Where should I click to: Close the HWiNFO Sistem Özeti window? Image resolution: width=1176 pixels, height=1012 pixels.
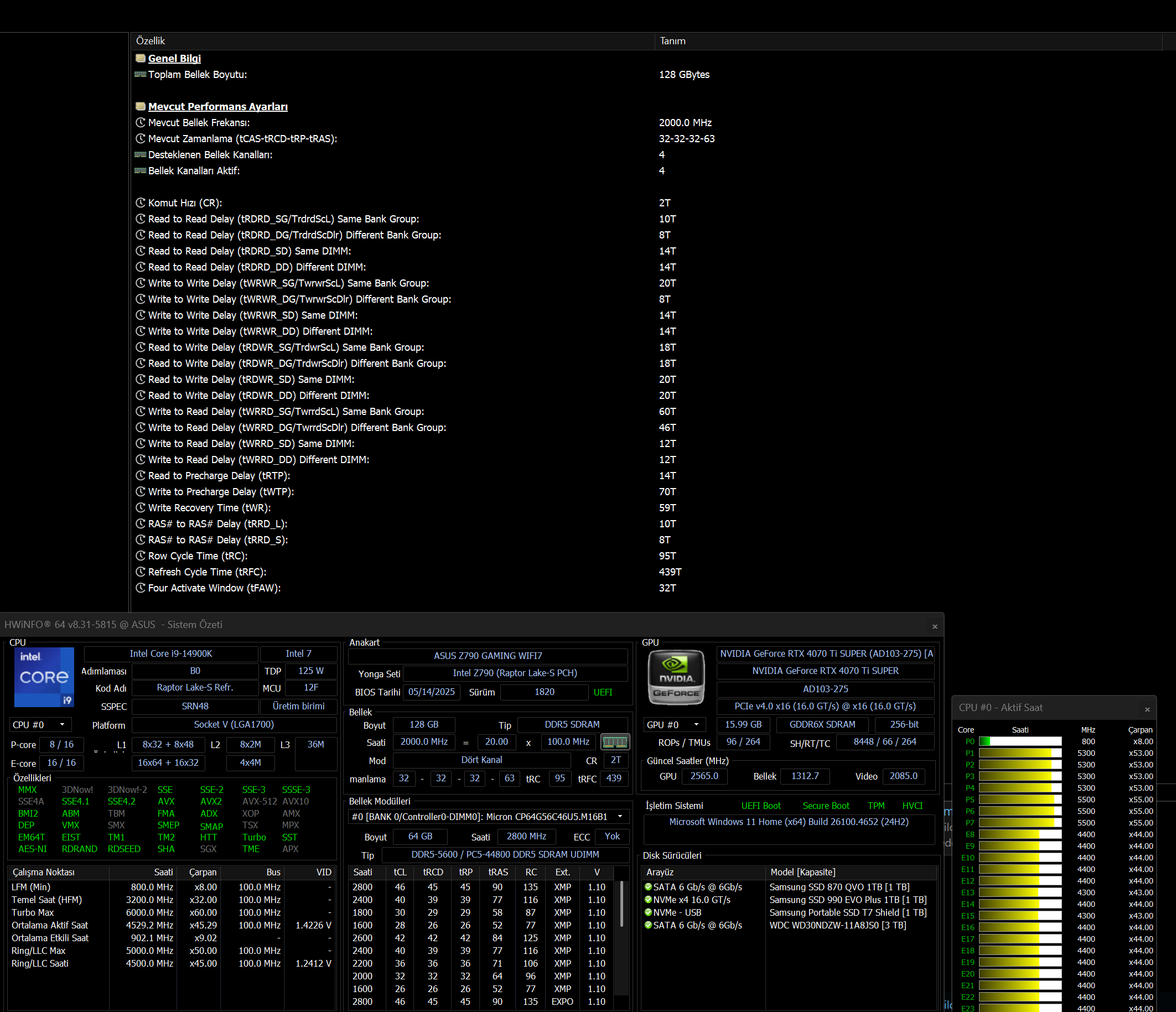click(935, 626)
